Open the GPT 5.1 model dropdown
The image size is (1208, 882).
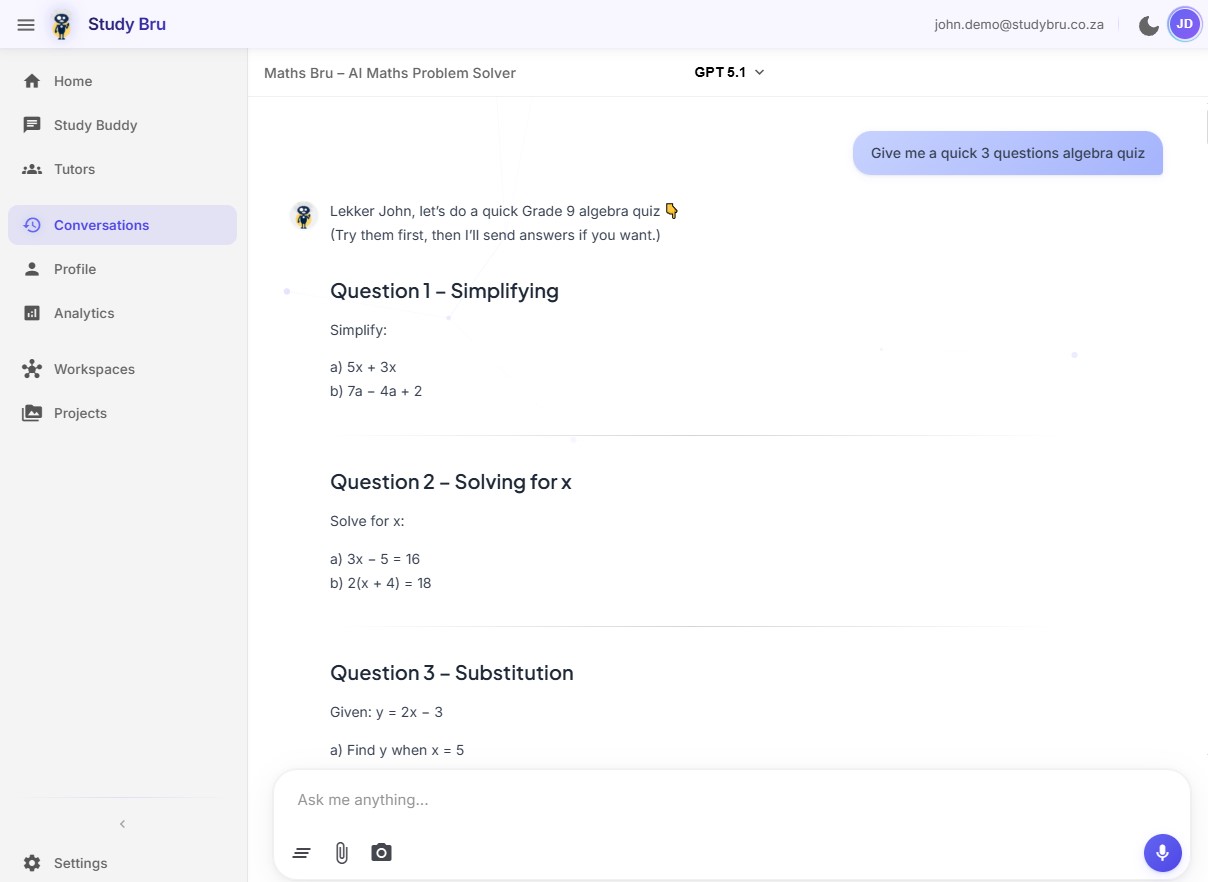[x=728, y=72]
